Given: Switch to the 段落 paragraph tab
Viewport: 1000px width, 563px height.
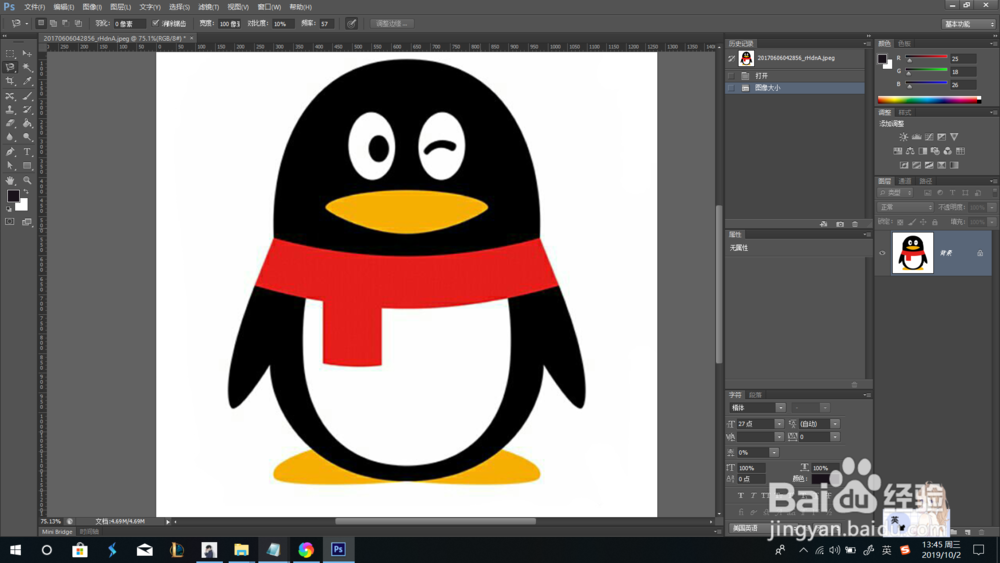Looking at the screenshot, I should coord(756,395).
